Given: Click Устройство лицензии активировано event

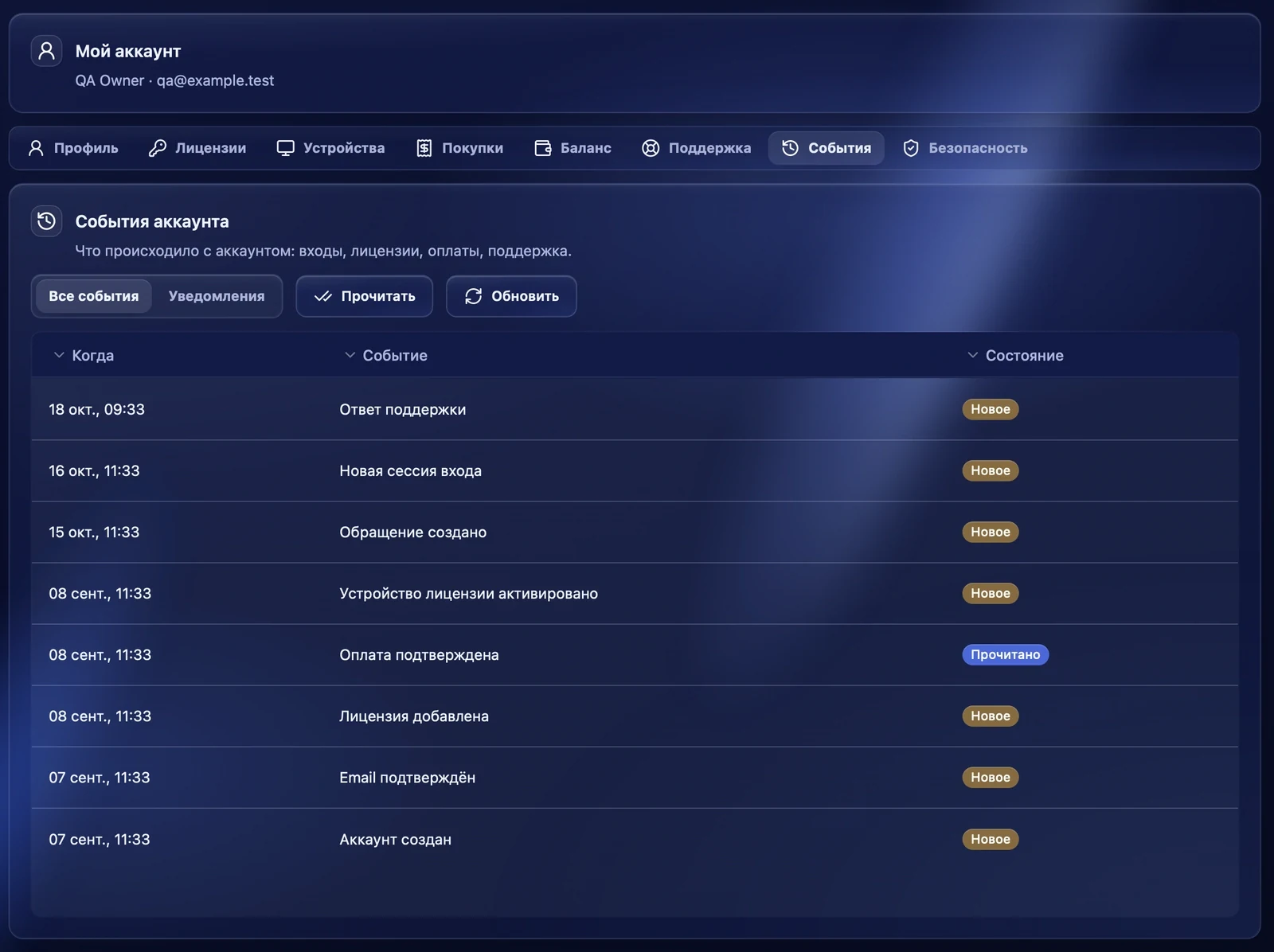Looking at the screenshot, I should 469,593.
